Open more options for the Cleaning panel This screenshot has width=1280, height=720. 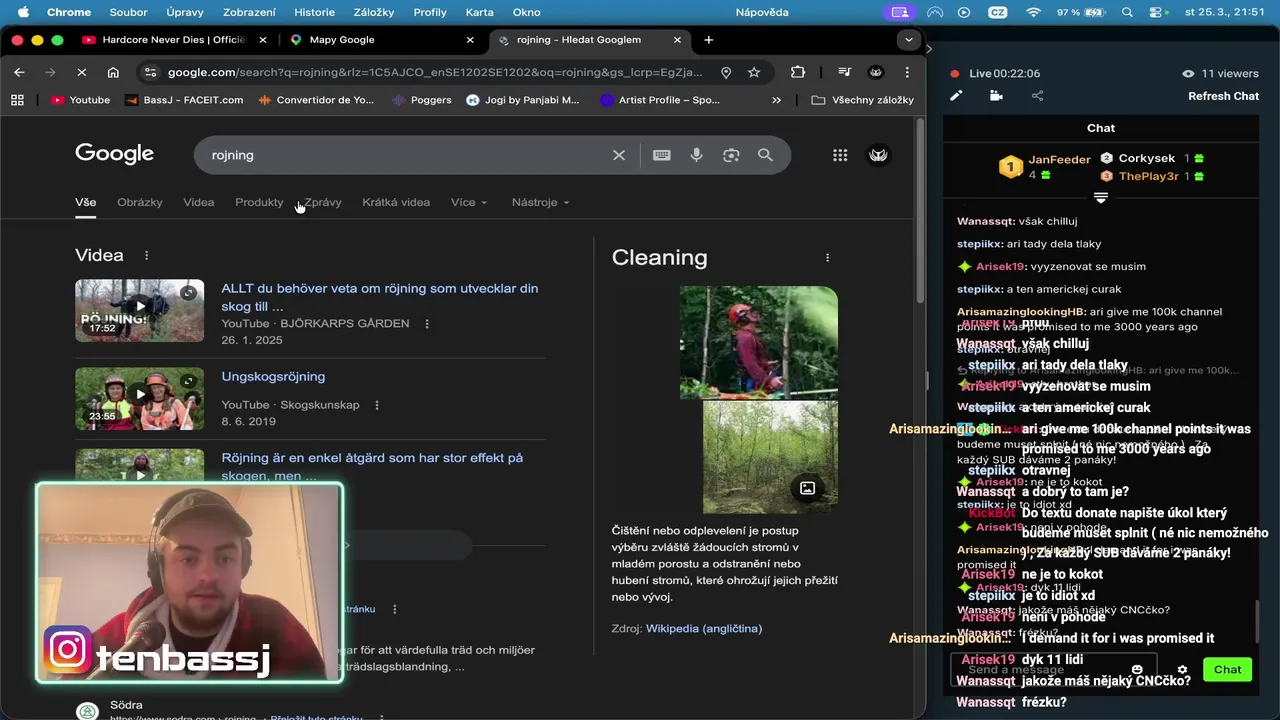coord(827,258)
